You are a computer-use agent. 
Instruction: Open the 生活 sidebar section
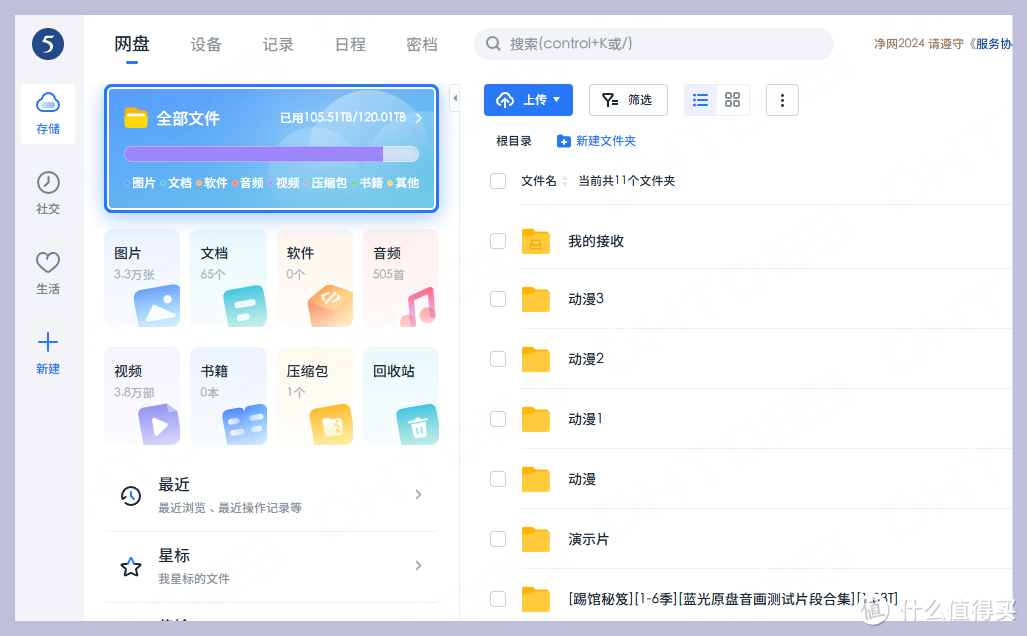click(x=47, y=272)
